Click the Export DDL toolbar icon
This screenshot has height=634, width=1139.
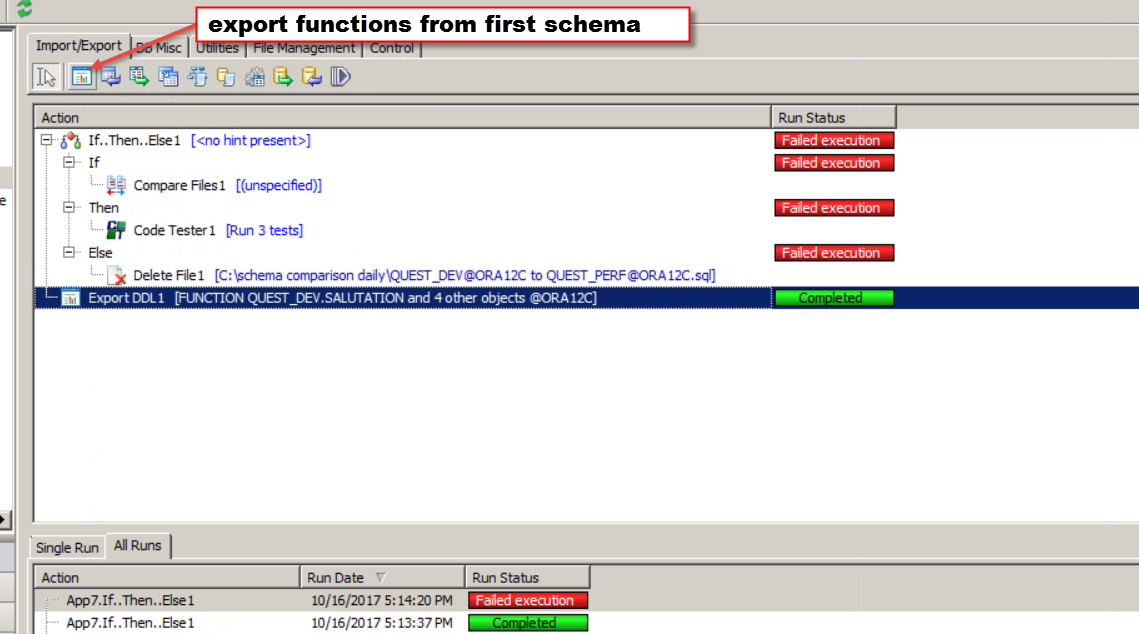[81, 76]
